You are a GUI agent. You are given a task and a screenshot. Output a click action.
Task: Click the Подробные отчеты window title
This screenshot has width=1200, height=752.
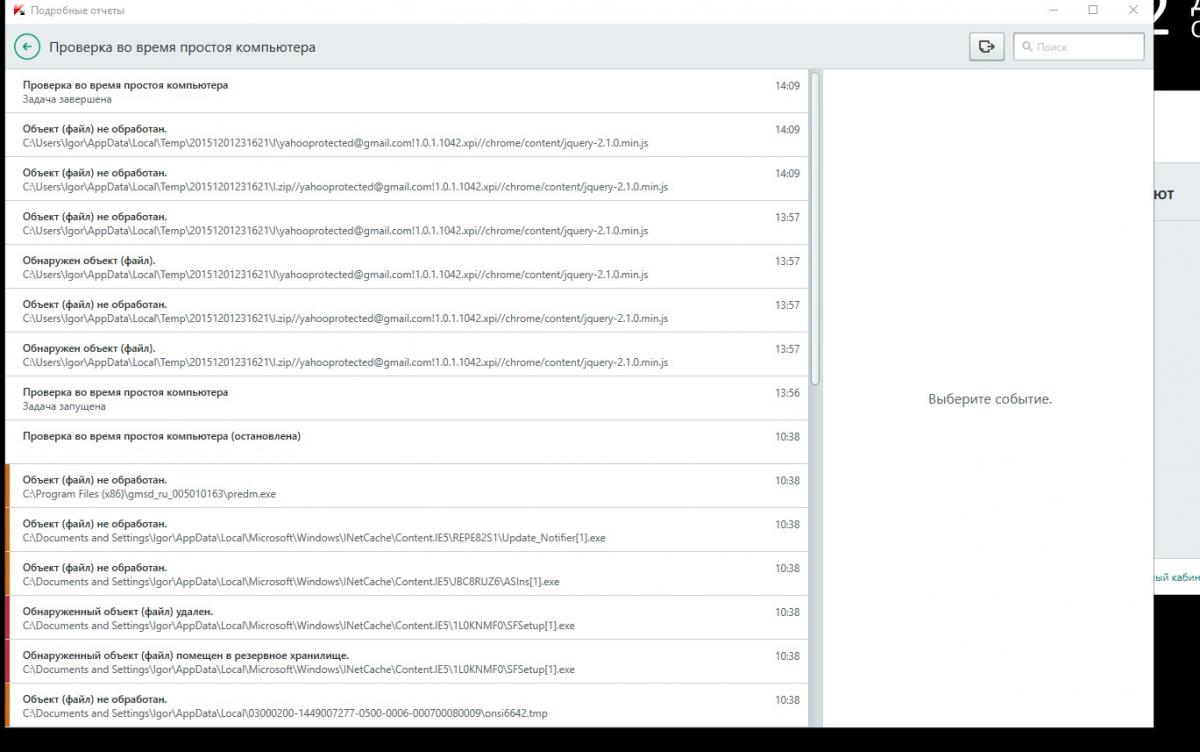[78, 10]
